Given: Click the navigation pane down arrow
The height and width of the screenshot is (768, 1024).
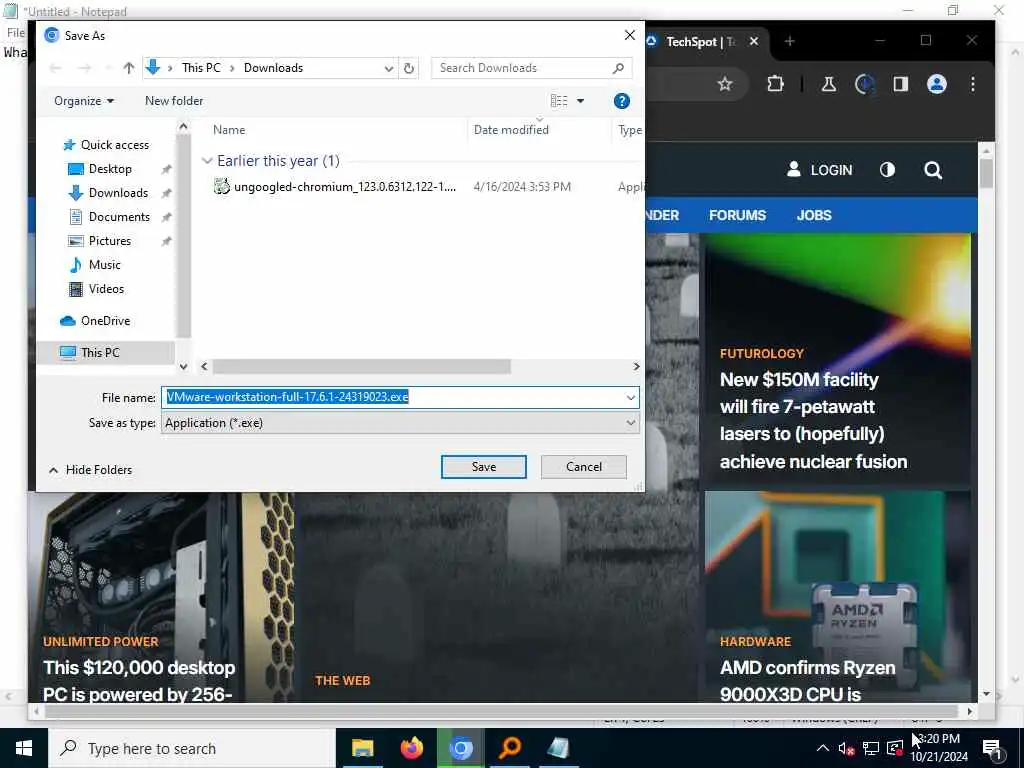Looking at the screenshot, I should point(184,366).
